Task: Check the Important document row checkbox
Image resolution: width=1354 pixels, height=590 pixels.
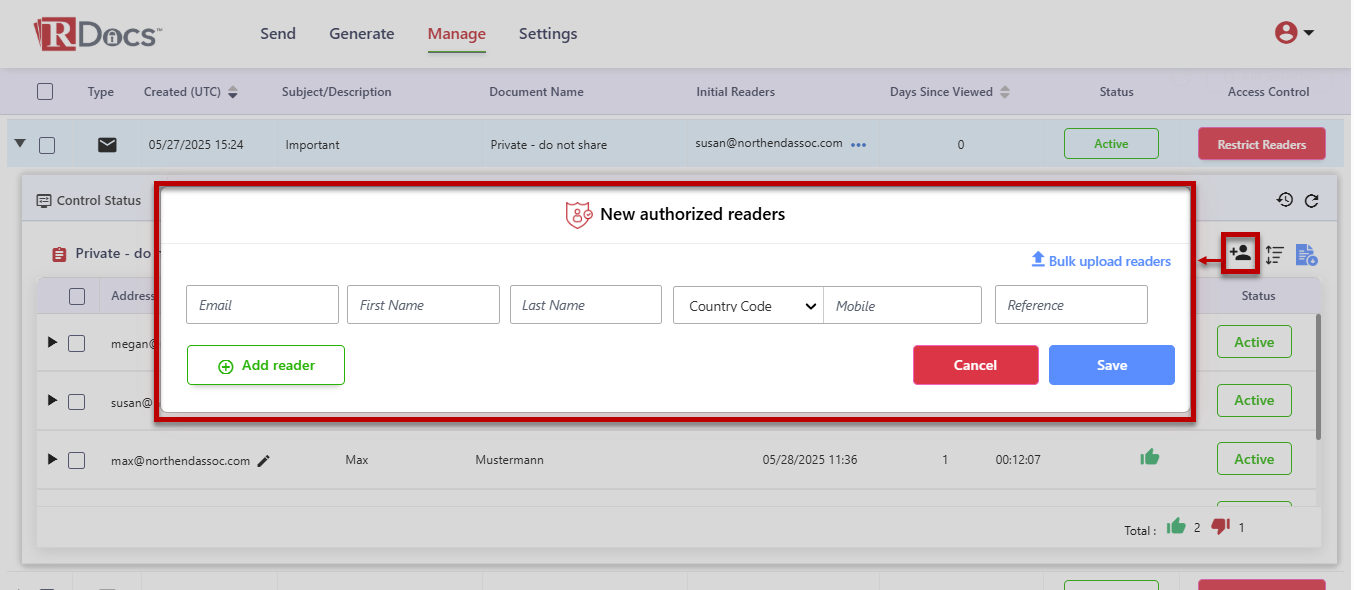Action: [47, 146]
